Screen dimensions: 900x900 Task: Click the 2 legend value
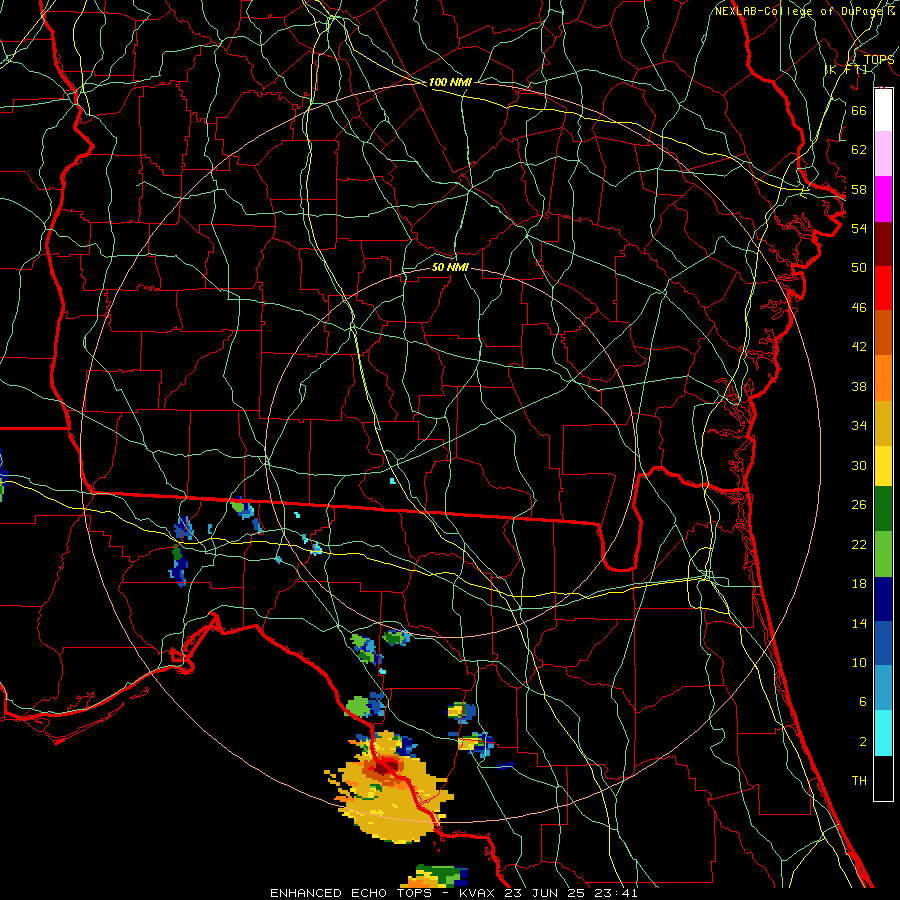862,742
